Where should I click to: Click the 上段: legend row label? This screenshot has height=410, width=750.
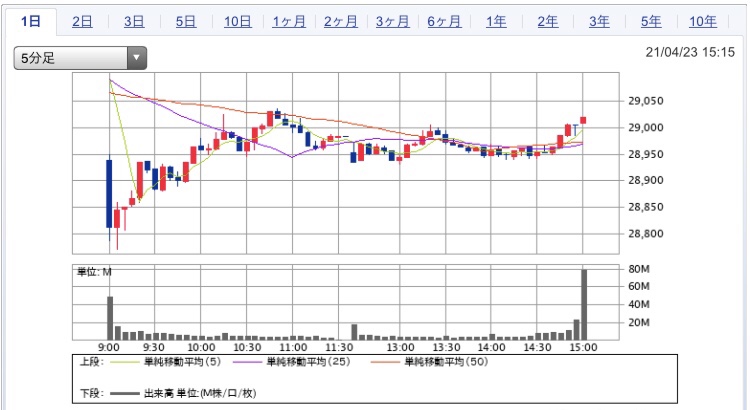[92, 362]
